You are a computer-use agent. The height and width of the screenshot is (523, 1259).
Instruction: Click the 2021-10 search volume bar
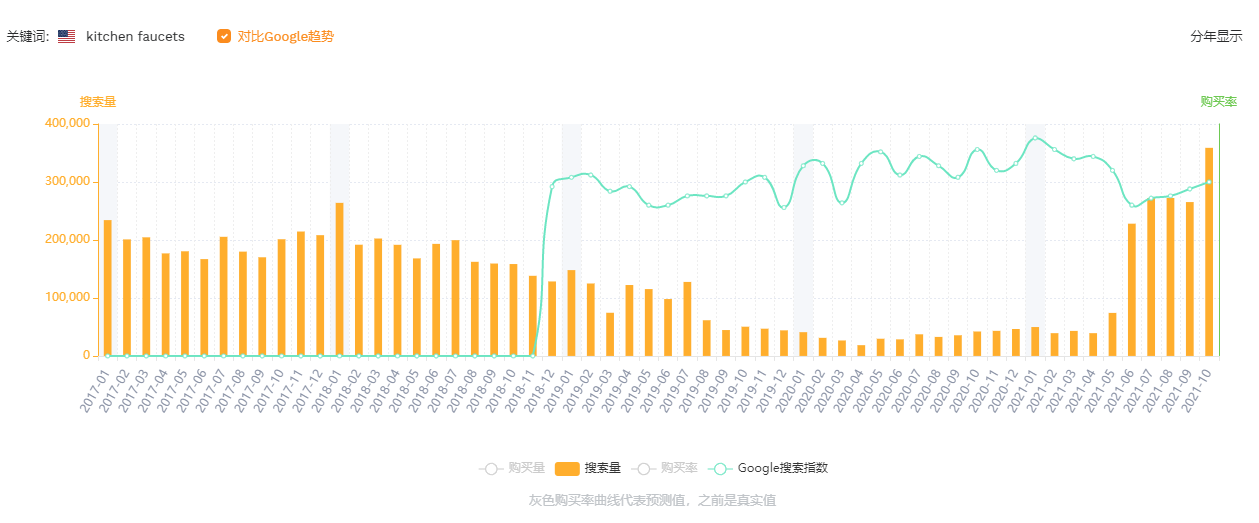(x=1209, y=252)
